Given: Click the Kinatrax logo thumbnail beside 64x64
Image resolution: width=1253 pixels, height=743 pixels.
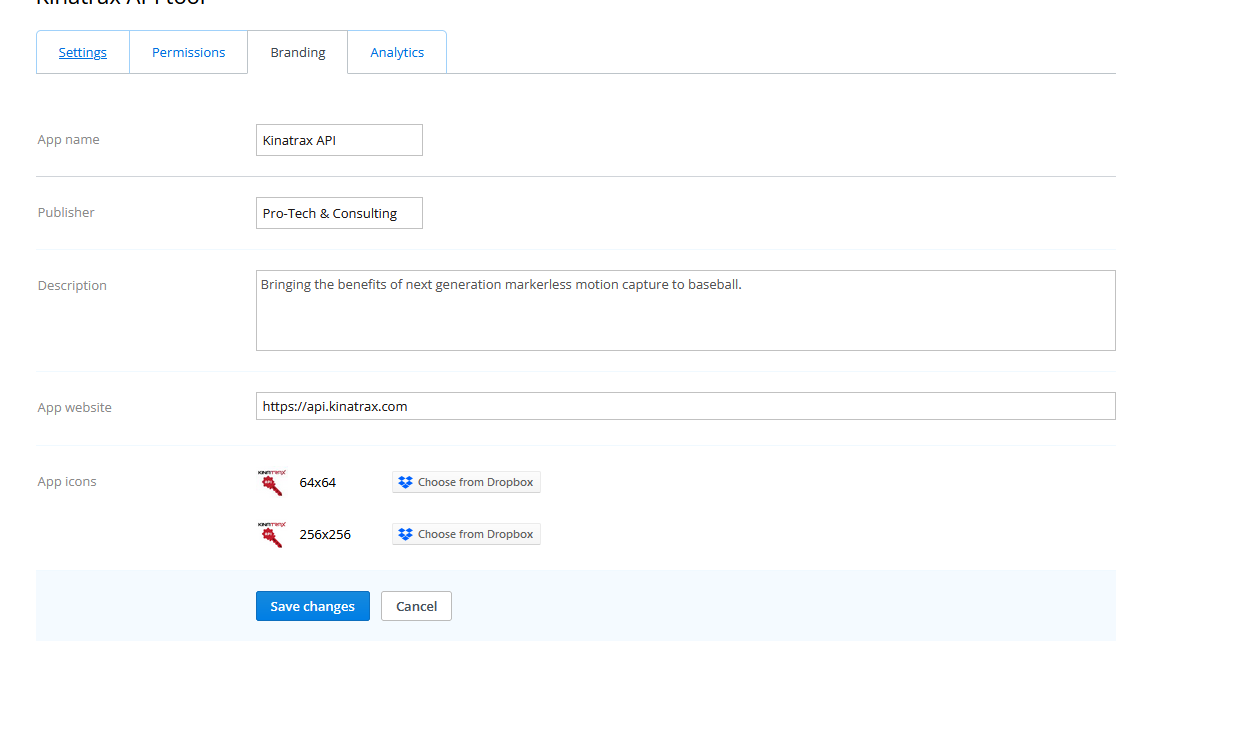Looking at the screenshot, I should click(271, 482).
